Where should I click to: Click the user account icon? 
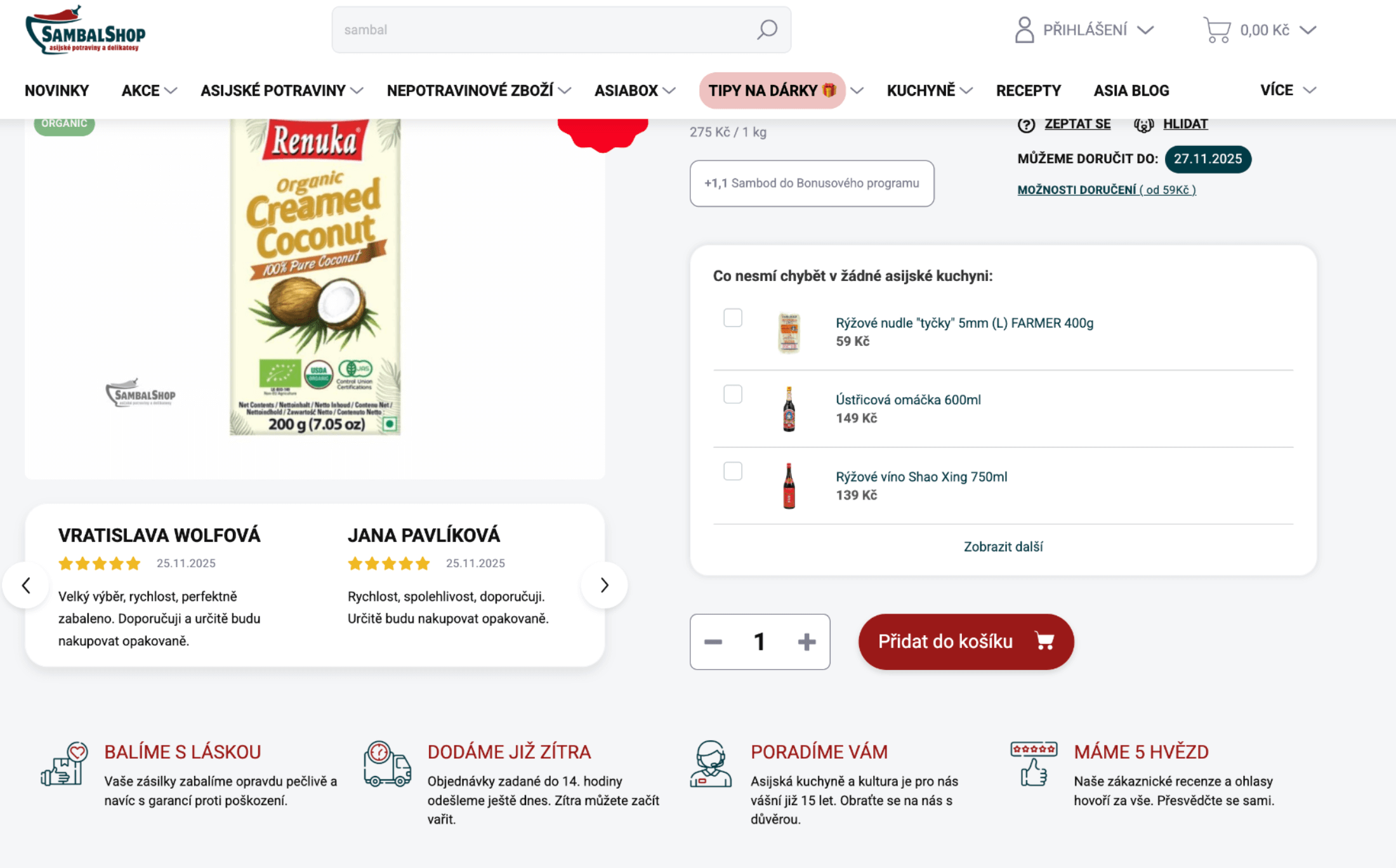pos(1024,30)
